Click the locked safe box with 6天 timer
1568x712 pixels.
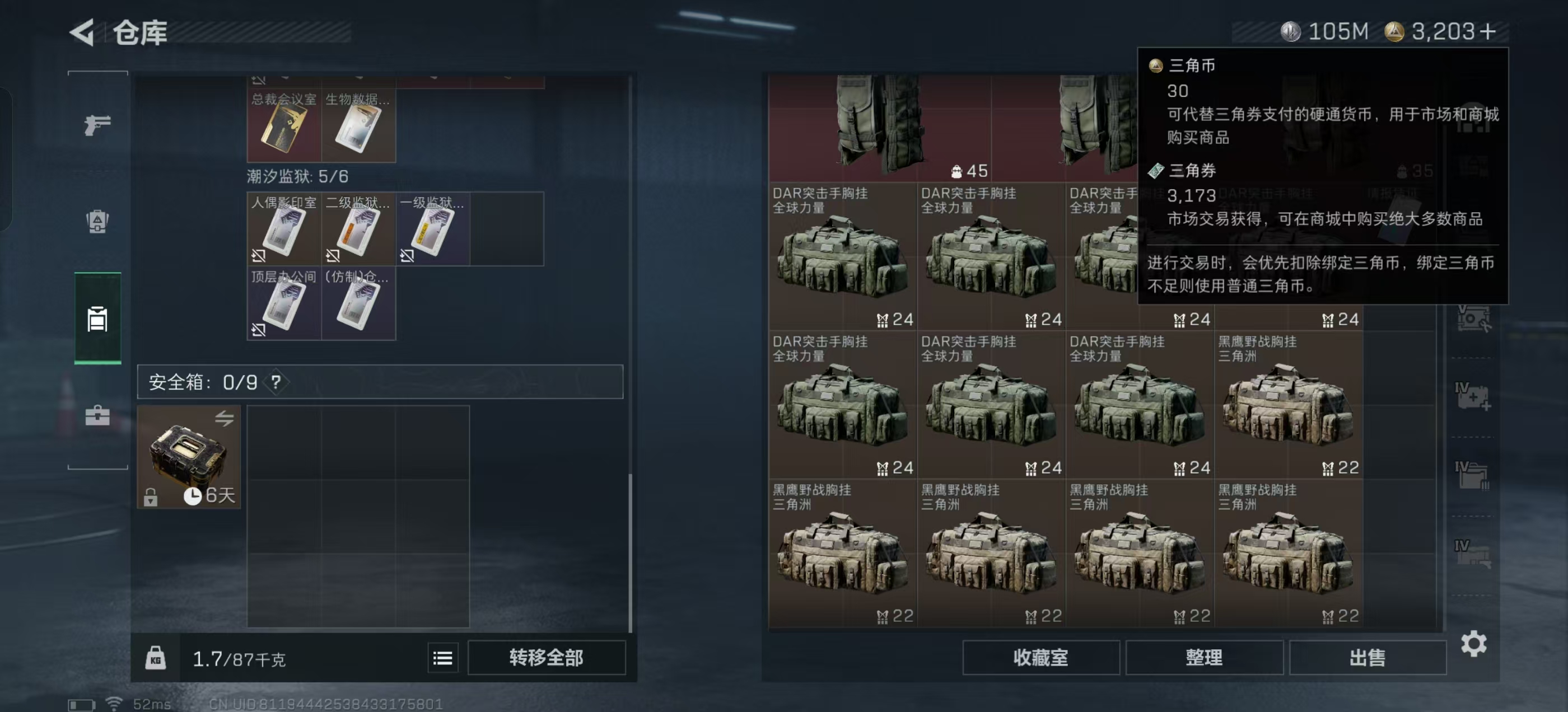click(189, 457)
